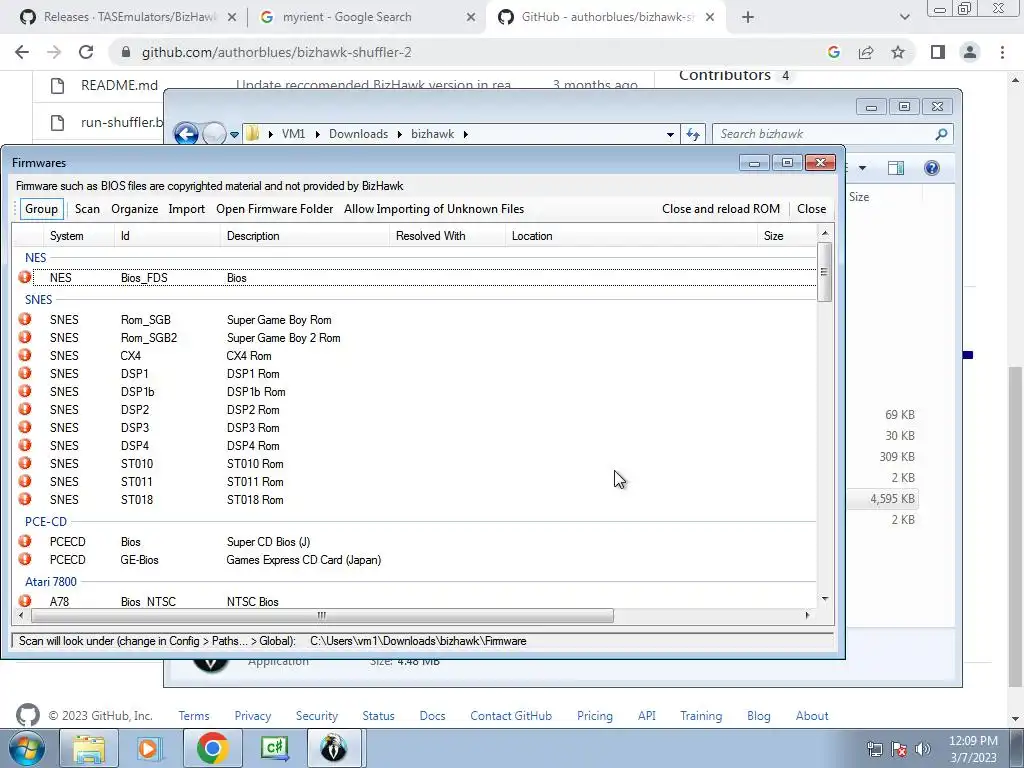Share this page via the Chrome share icon

coord(866,52)
